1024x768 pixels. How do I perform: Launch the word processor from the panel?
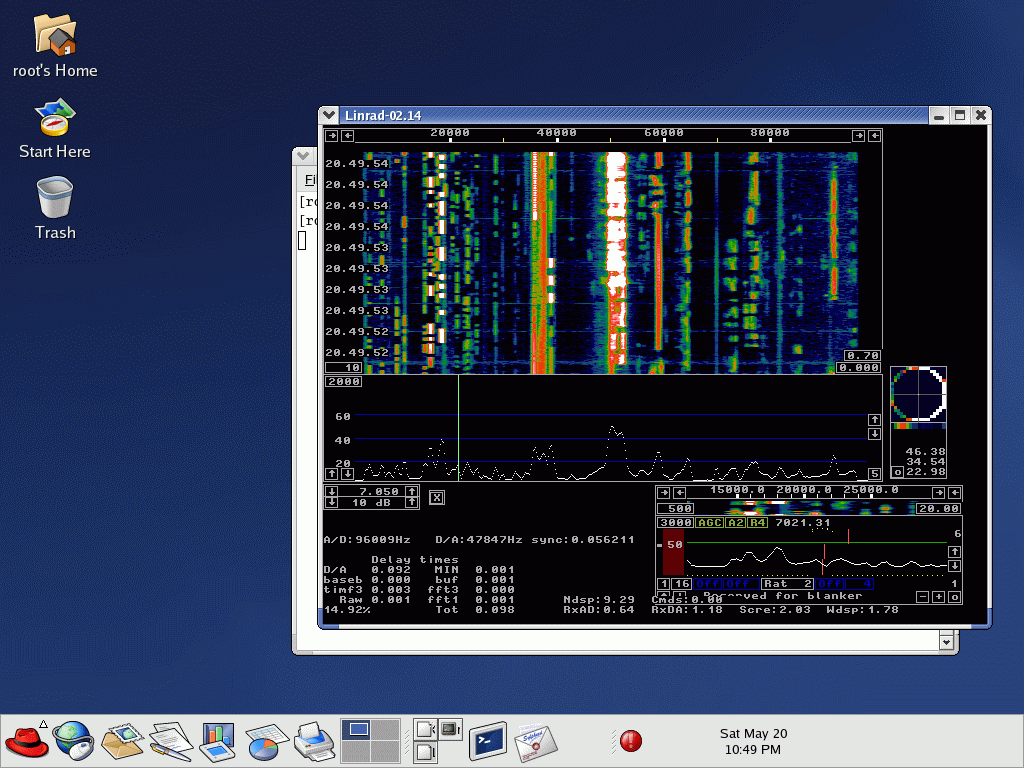[x=171, y=741]
